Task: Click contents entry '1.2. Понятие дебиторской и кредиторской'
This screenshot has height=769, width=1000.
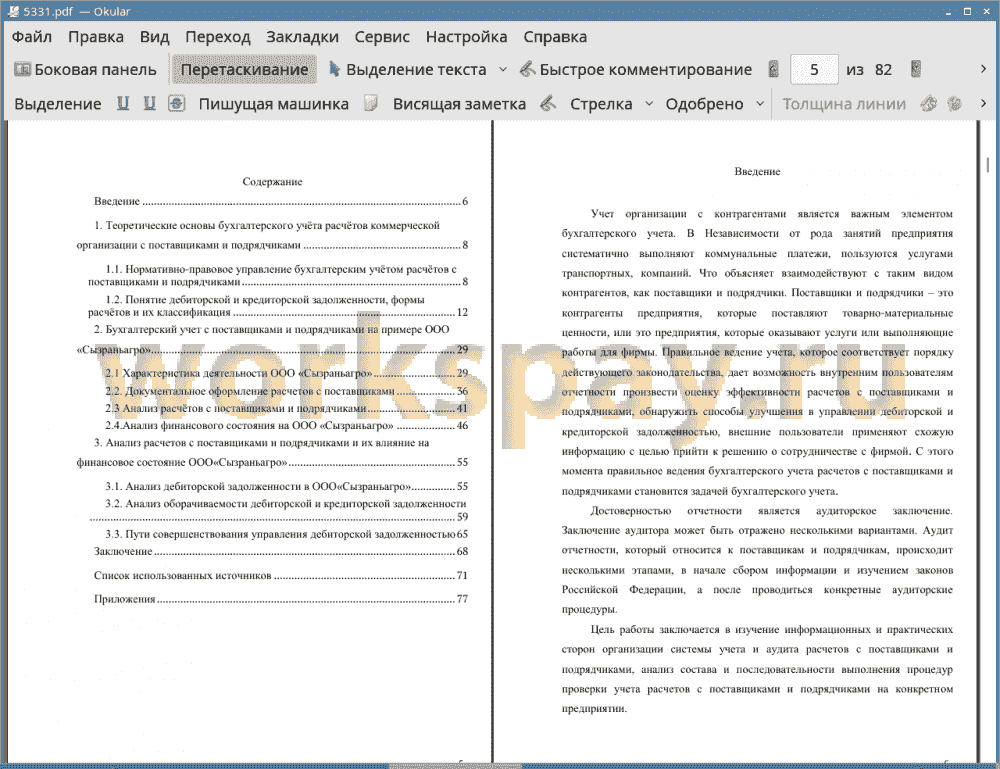Action: (278, 306)
